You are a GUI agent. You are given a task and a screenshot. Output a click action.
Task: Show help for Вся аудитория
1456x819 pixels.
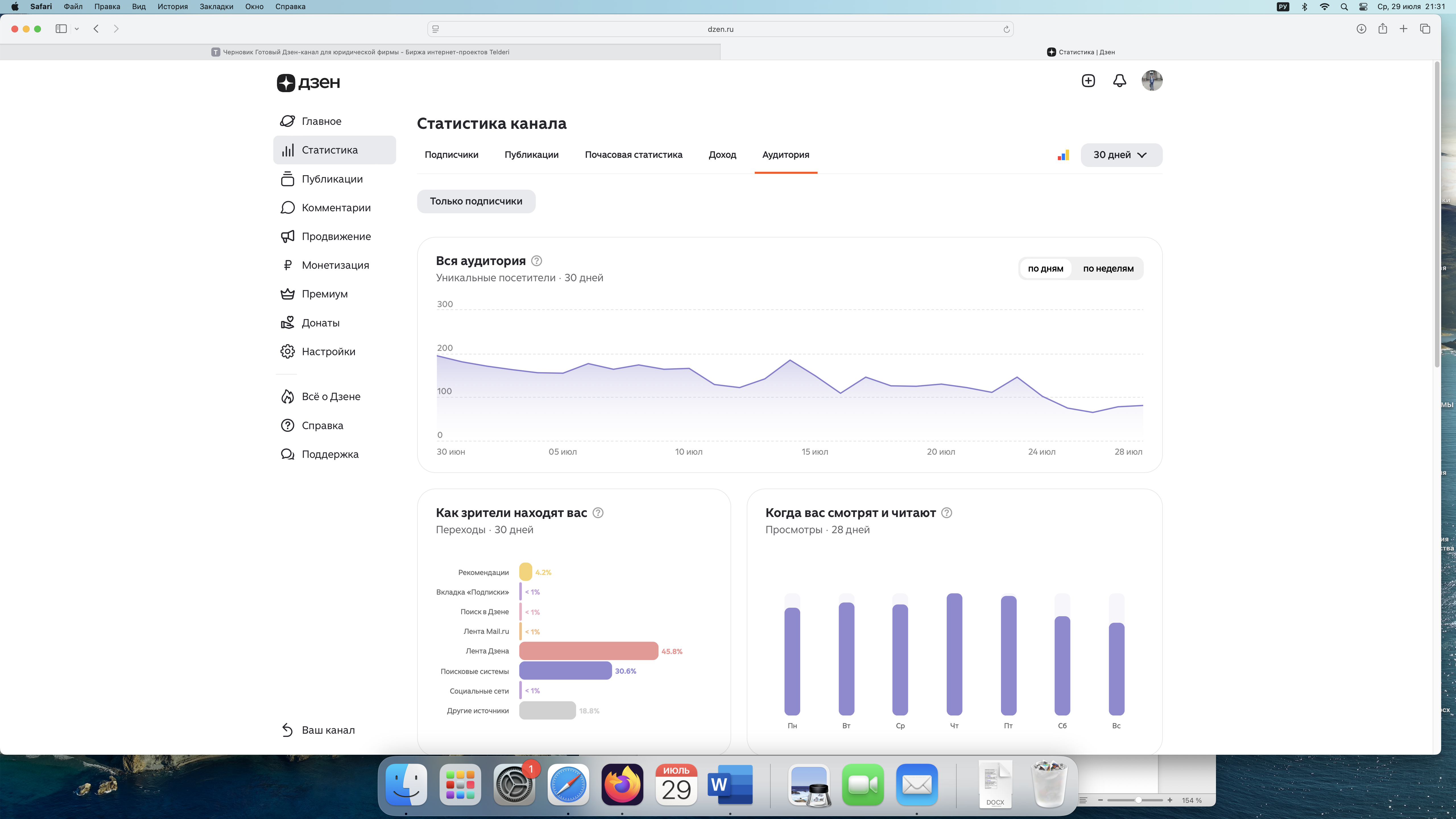[537, 261]
